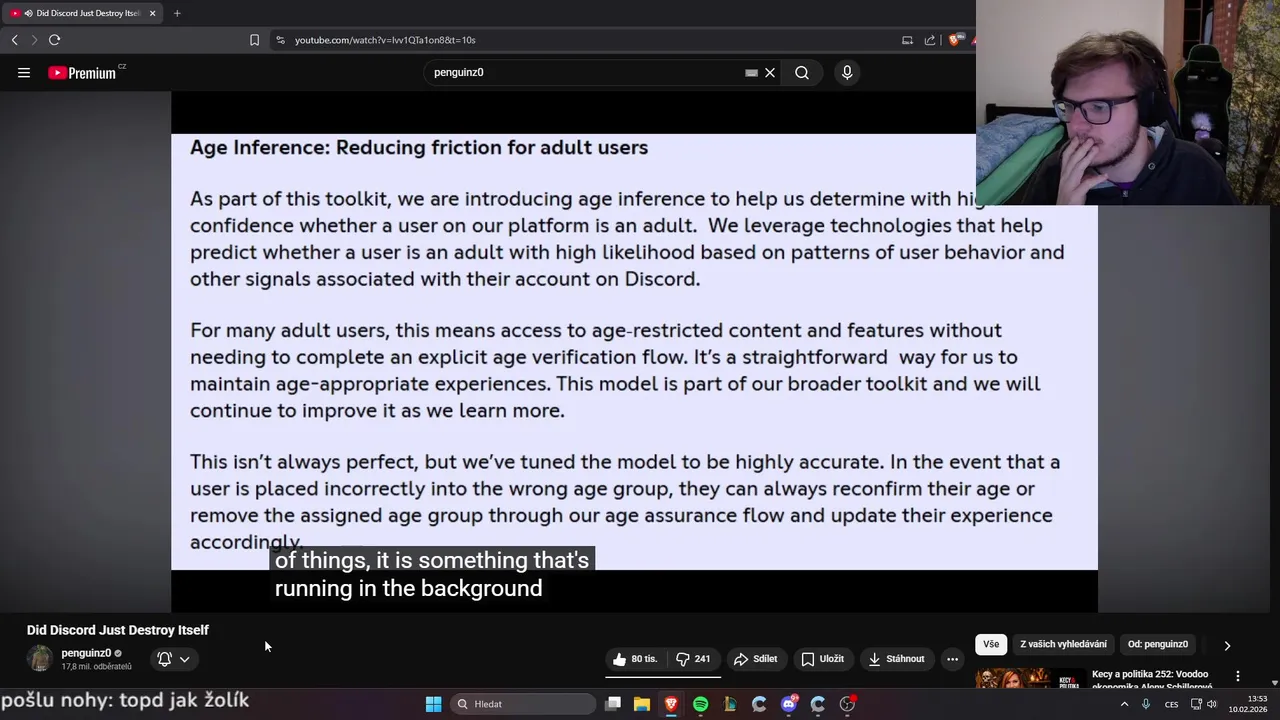Open Discord from the taskbar
This screenshot has height=720, width=1280.
click(789, 704)
